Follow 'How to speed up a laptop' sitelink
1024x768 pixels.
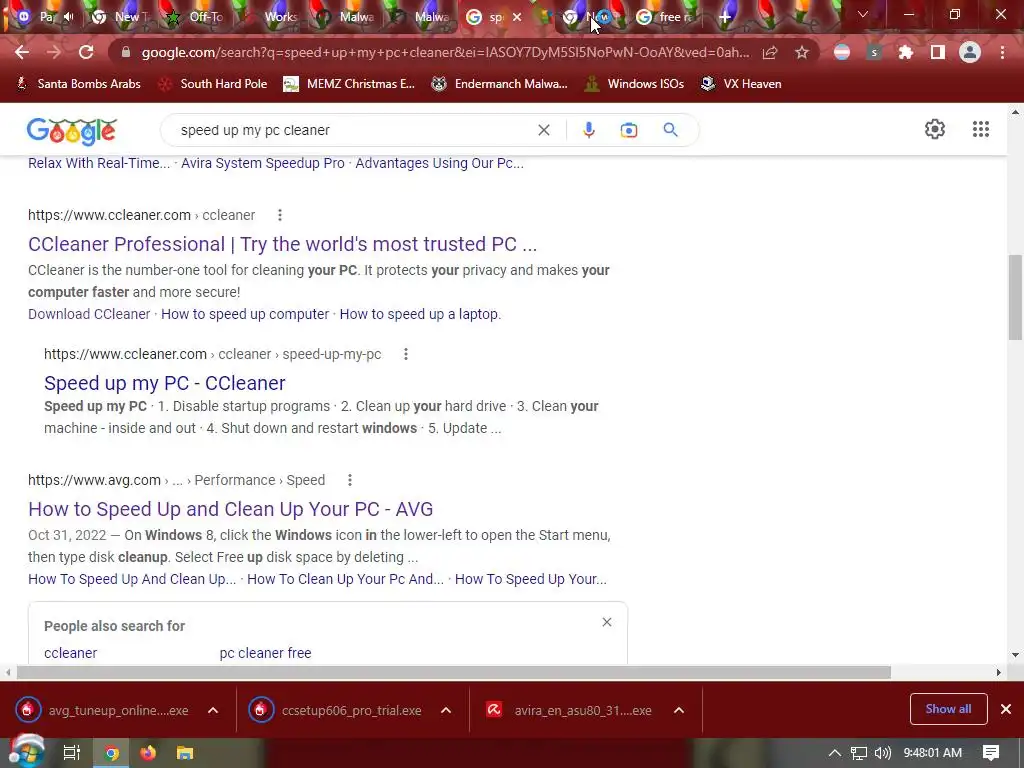(420, 314)
